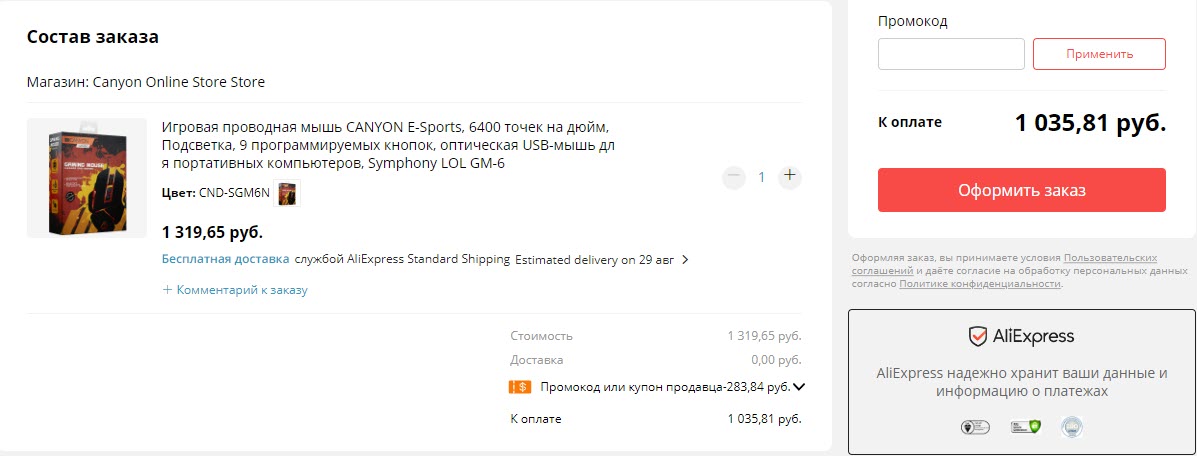
Task: Click the Применить promo code button
Action: [x=1099, y=54]
